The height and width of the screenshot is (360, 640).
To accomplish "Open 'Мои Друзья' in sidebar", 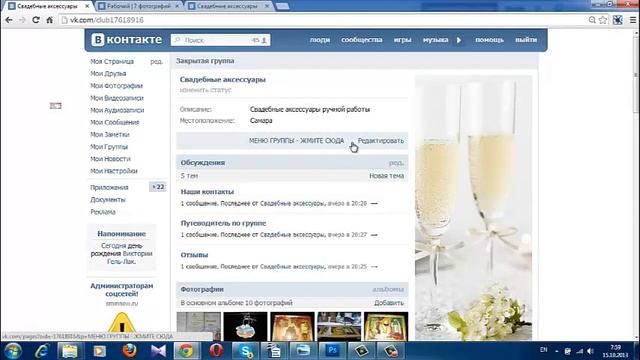I will click(x=108, y=73).
